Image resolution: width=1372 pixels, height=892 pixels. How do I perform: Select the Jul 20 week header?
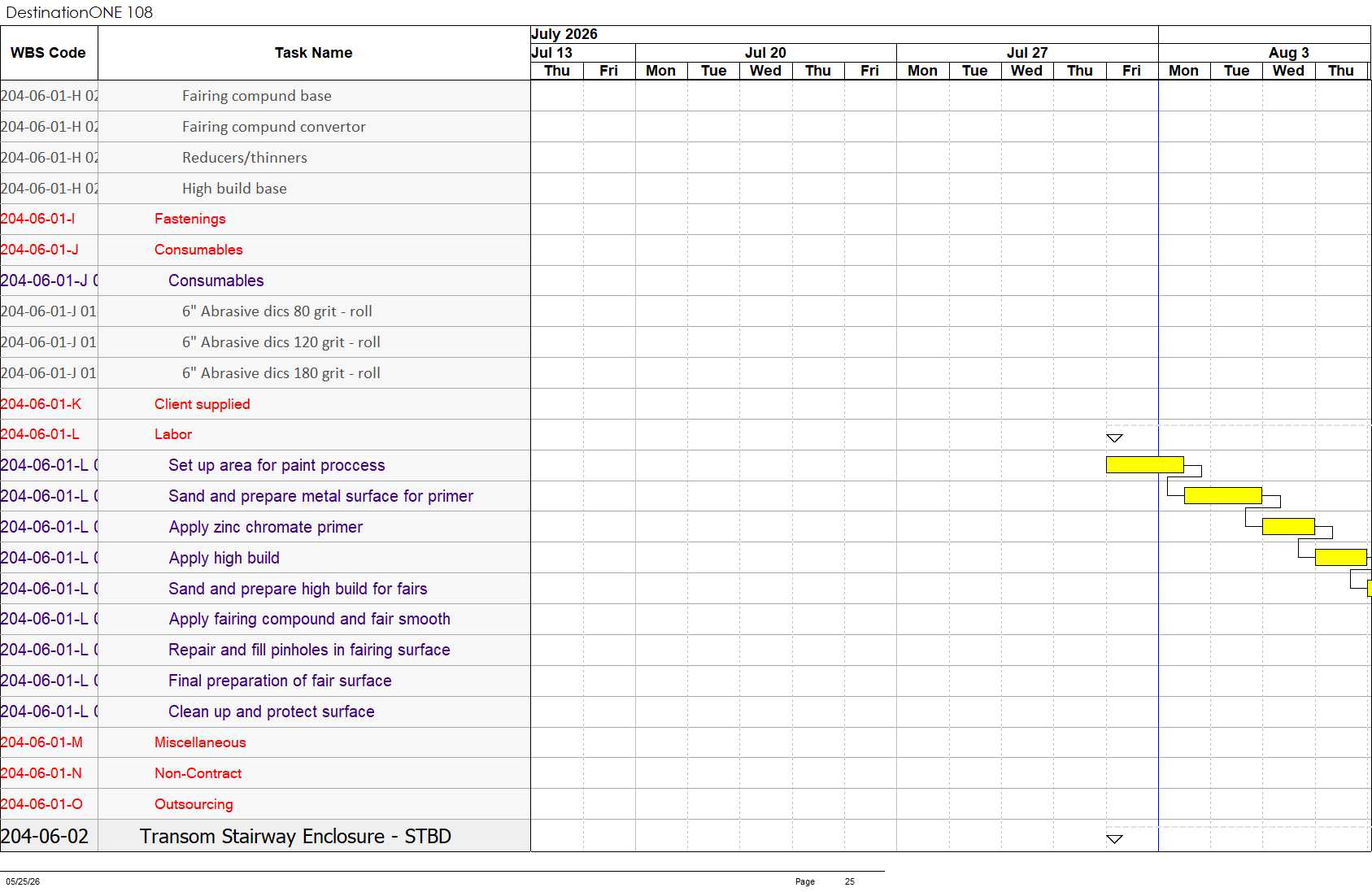[765, 53]
